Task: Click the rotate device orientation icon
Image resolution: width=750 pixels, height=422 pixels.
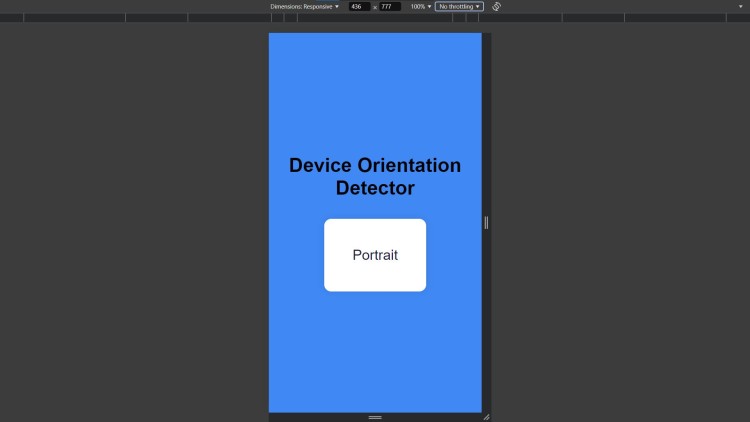Action: click(x=497, y=6)
